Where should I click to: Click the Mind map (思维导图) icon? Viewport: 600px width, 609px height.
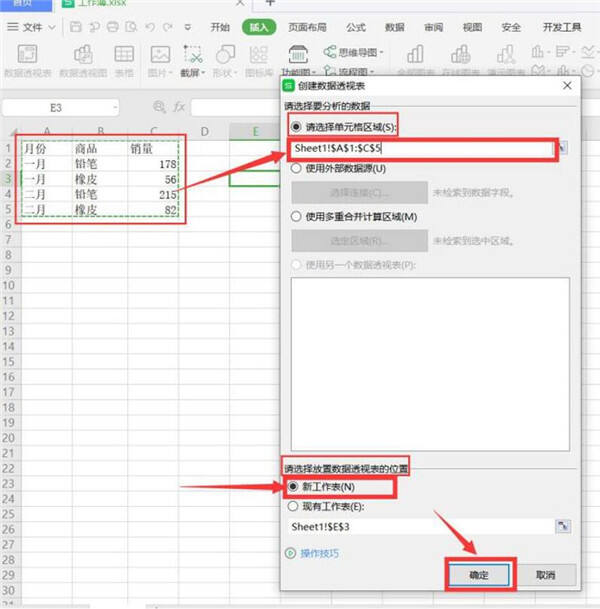[330, 52]
